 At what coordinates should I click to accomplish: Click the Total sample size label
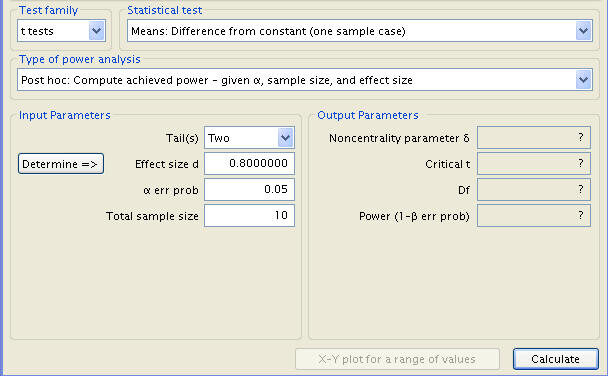[x=152, y=216]
